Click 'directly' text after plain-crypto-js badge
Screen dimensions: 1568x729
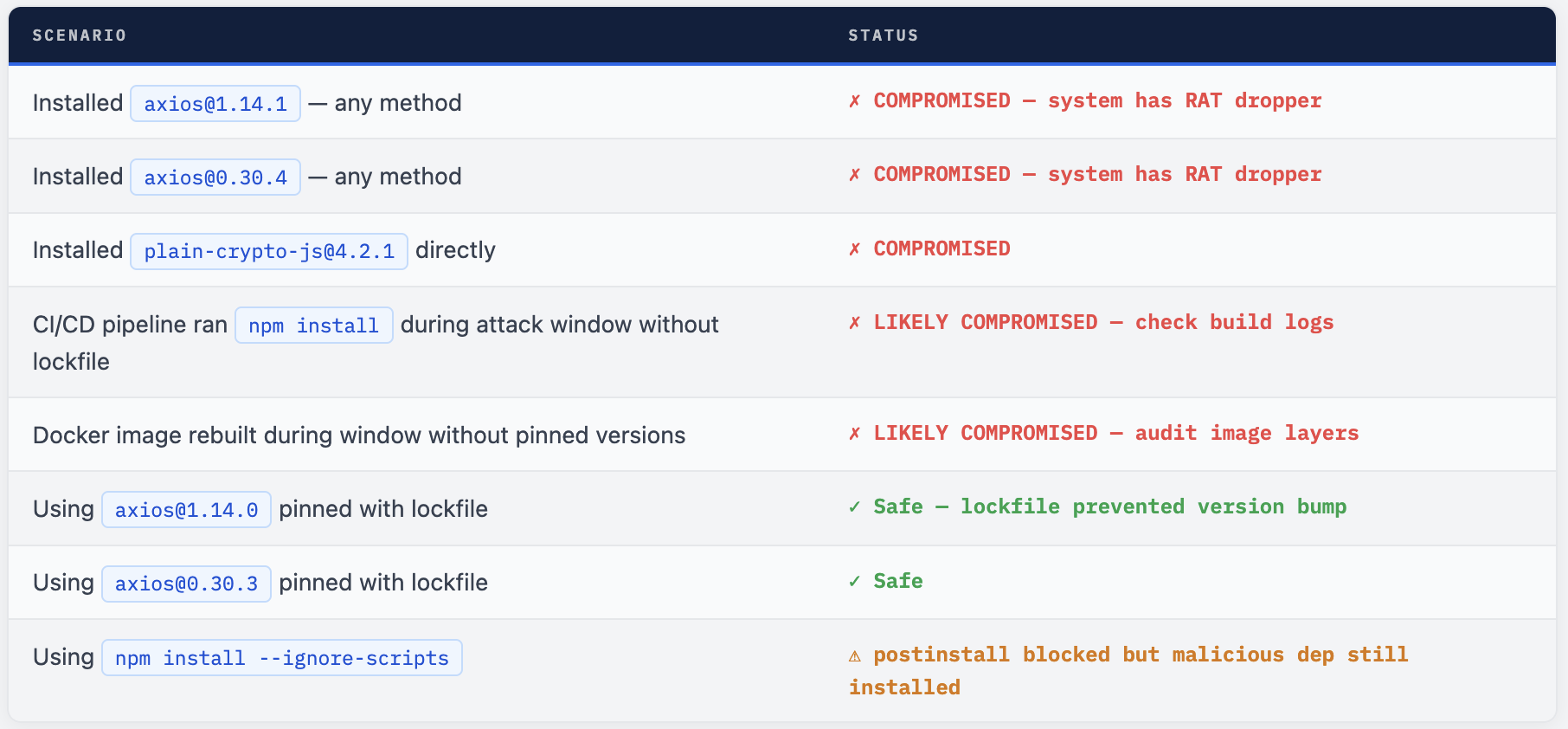coord(455,250)
